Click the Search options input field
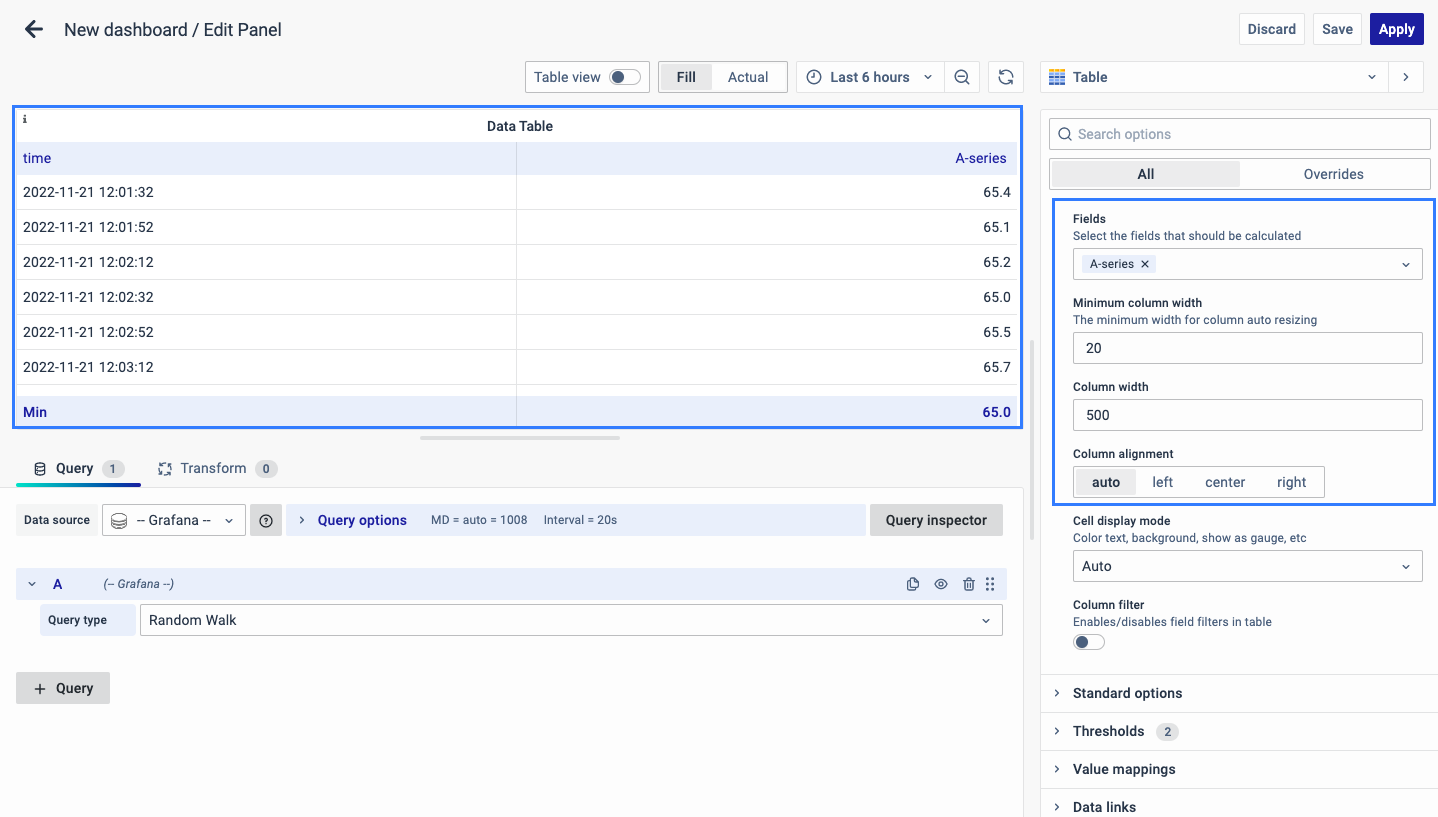This screenshot has width=1438, height=817. click(x=1240, y=134)
